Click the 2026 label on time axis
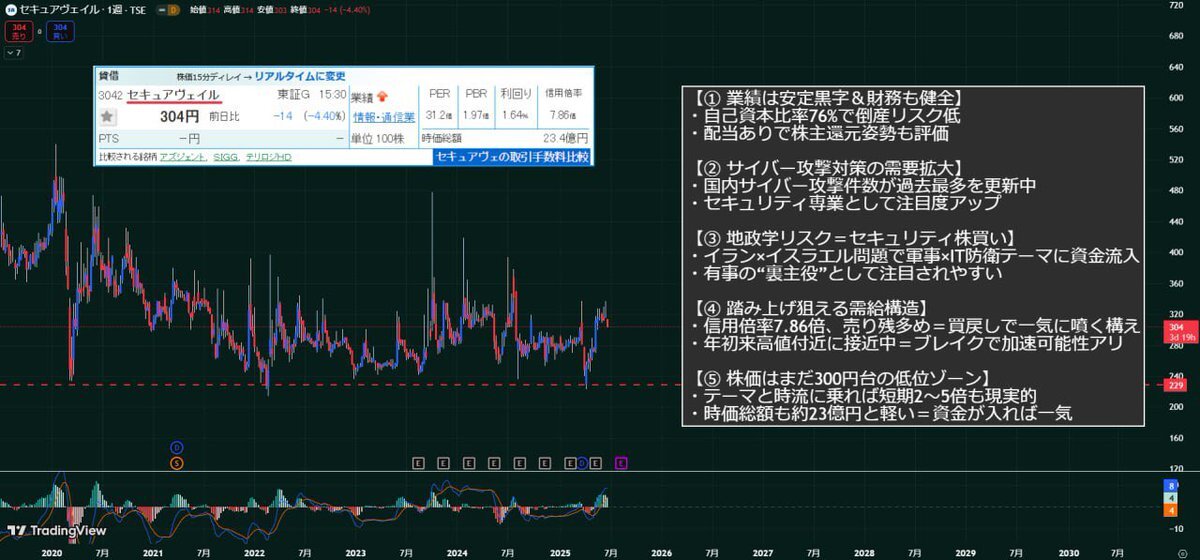 [x=661, y=551]
